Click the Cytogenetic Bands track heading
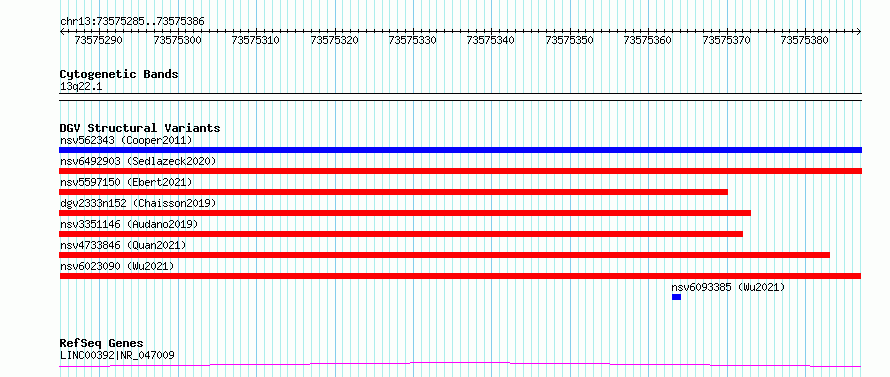The width and height of the screenshot is (890, 377). coord(119,74)
